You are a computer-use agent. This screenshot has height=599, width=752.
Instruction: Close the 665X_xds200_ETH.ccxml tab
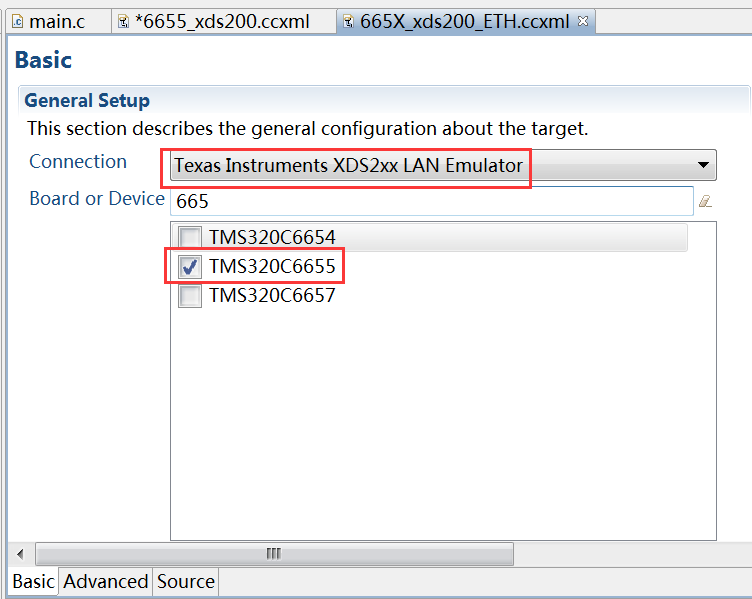pyautogui.click(x=583, y=21)
